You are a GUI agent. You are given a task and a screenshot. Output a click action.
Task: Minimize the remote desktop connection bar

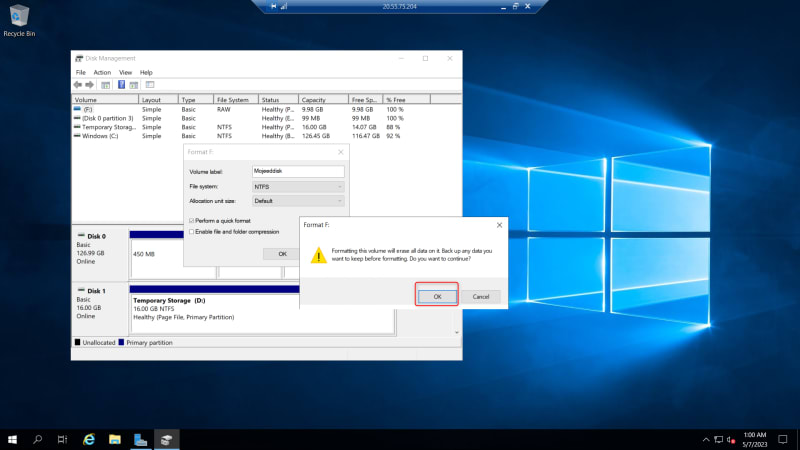(x=503, y=6)
